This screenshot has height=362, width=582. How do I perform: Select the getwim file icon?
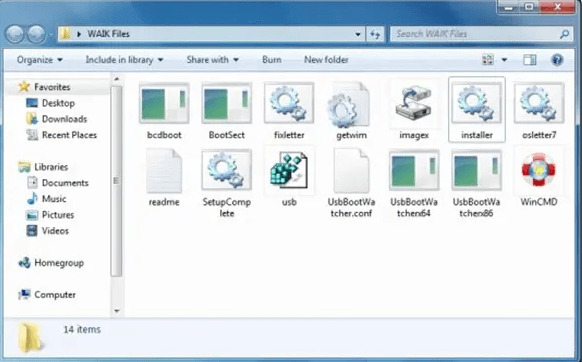[349, 105]
